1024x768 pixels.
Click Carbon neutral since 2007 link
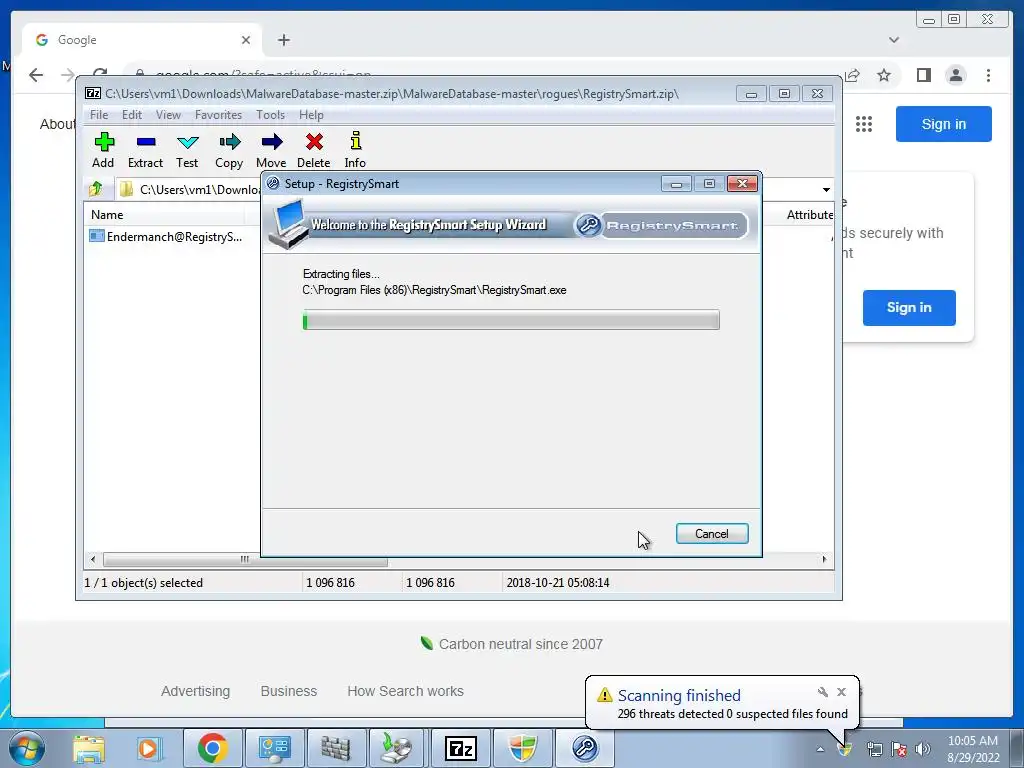[x=511, y=644]
